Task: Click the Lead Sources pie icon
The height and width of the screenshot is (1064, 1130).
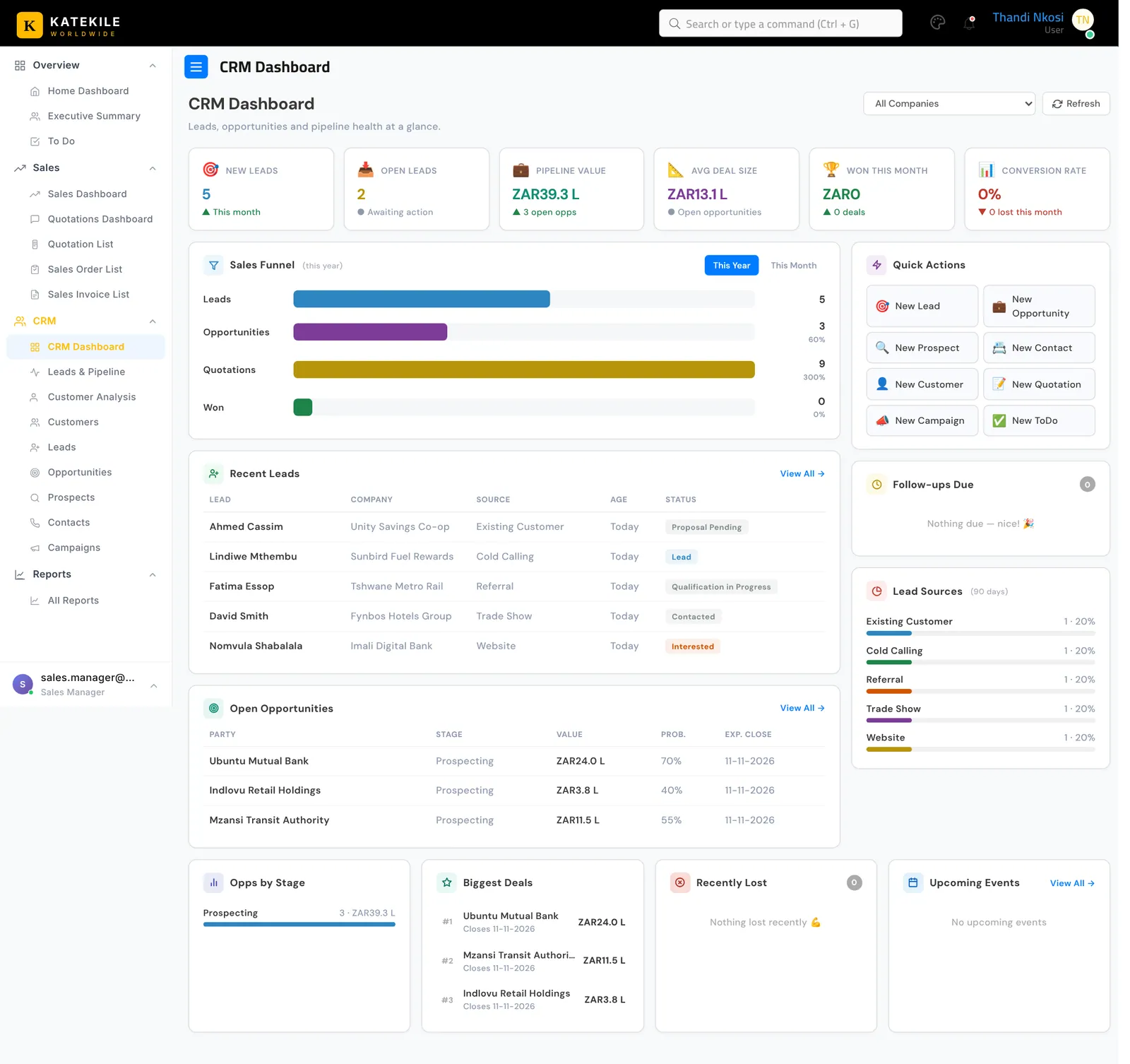Action: (x=876, y=591)
